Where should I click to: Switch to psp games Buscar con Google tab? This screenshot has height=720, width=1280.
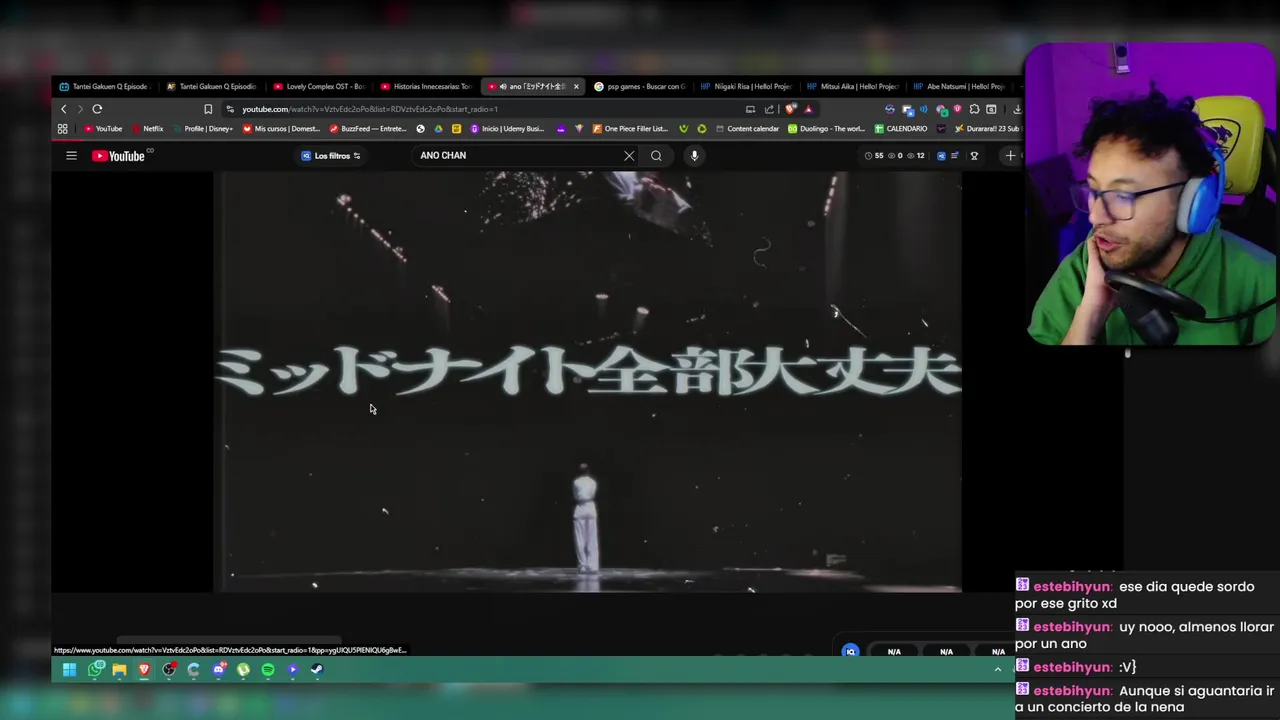[x=640, y=87]
